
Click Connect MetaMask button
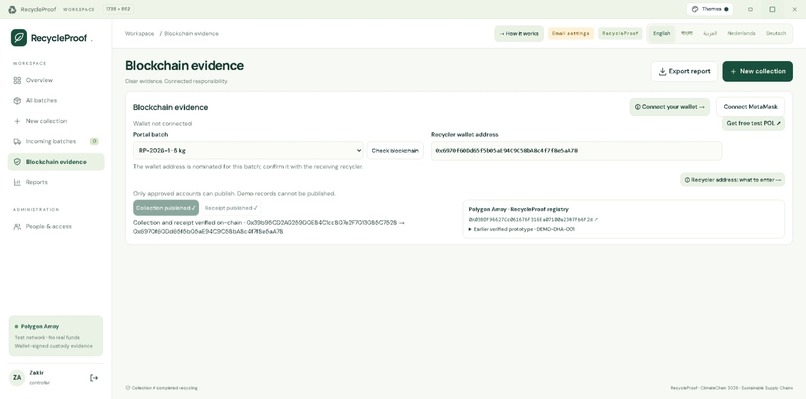click(750, 107)
